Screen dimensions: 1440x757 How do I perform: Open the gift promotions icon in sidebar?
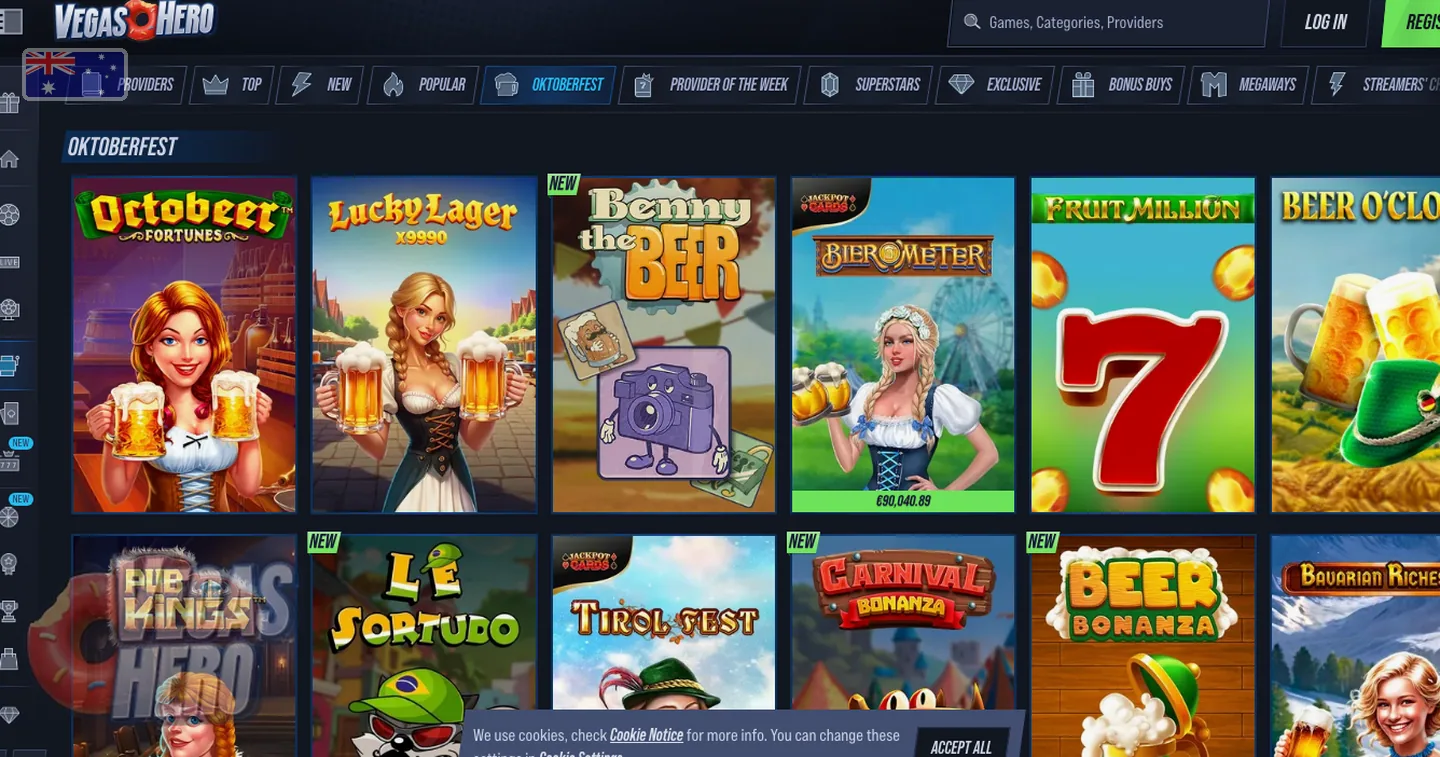tap(9, 103)
